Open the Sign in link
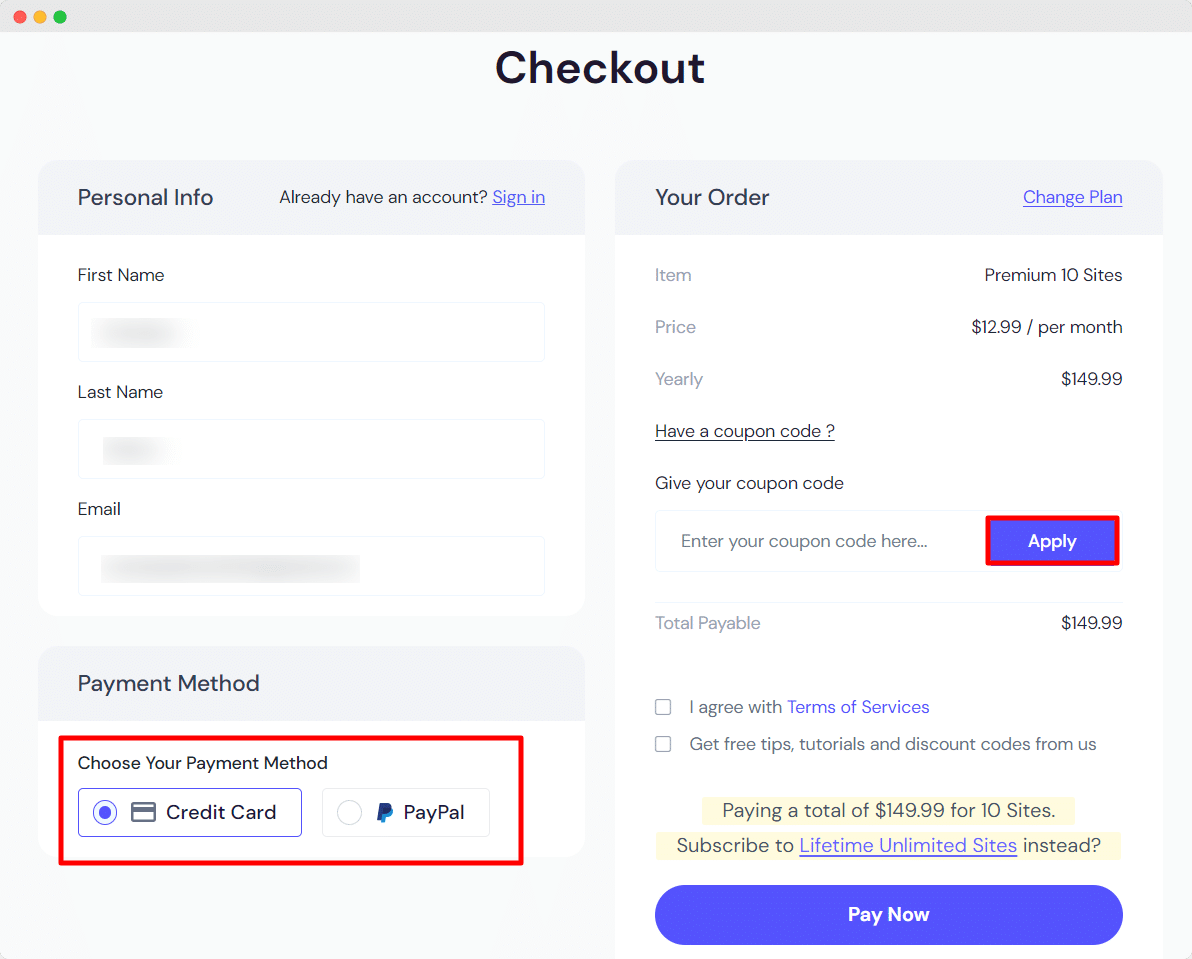This screenshot has height=959, width=1192. pyautogui.click(x=518, y=198)
